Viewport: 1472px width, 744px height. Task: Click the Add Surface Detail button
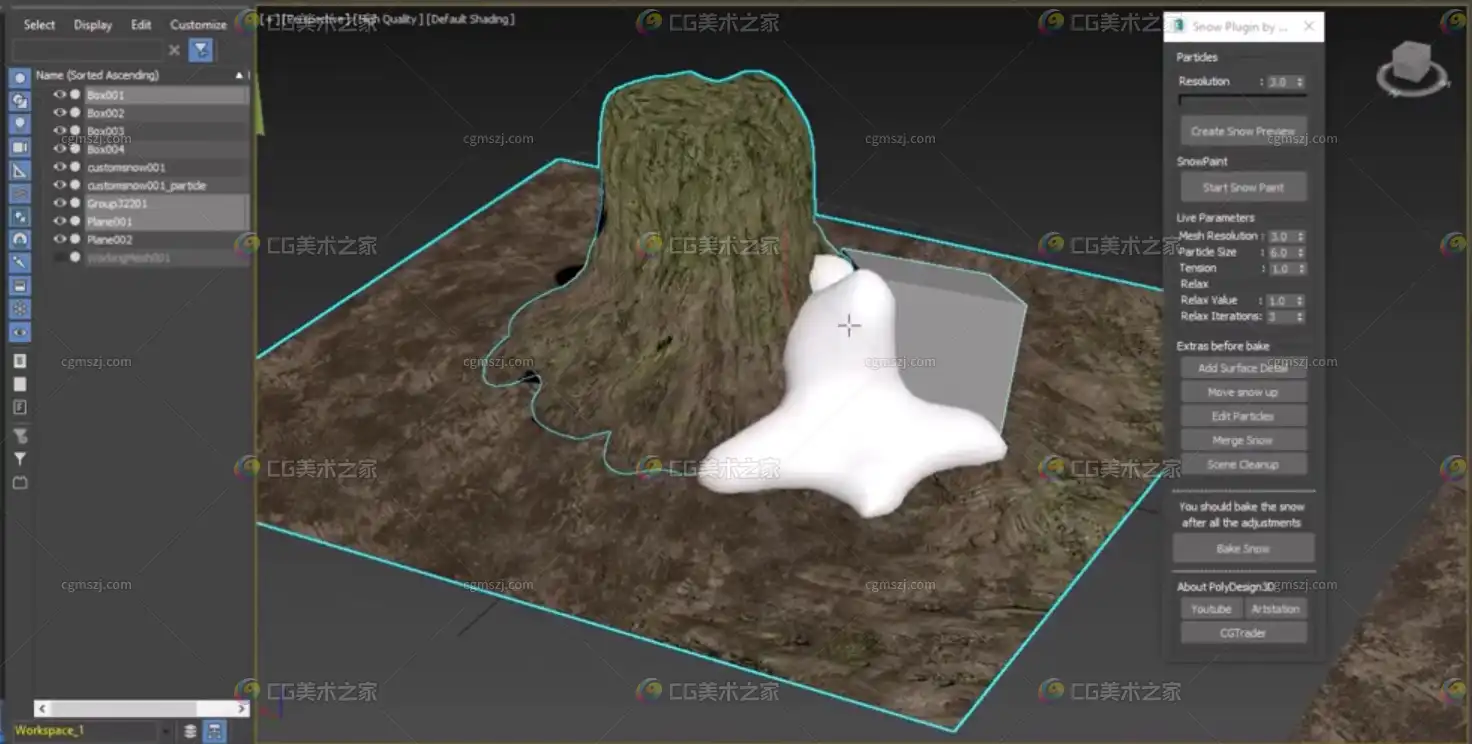1243,368
